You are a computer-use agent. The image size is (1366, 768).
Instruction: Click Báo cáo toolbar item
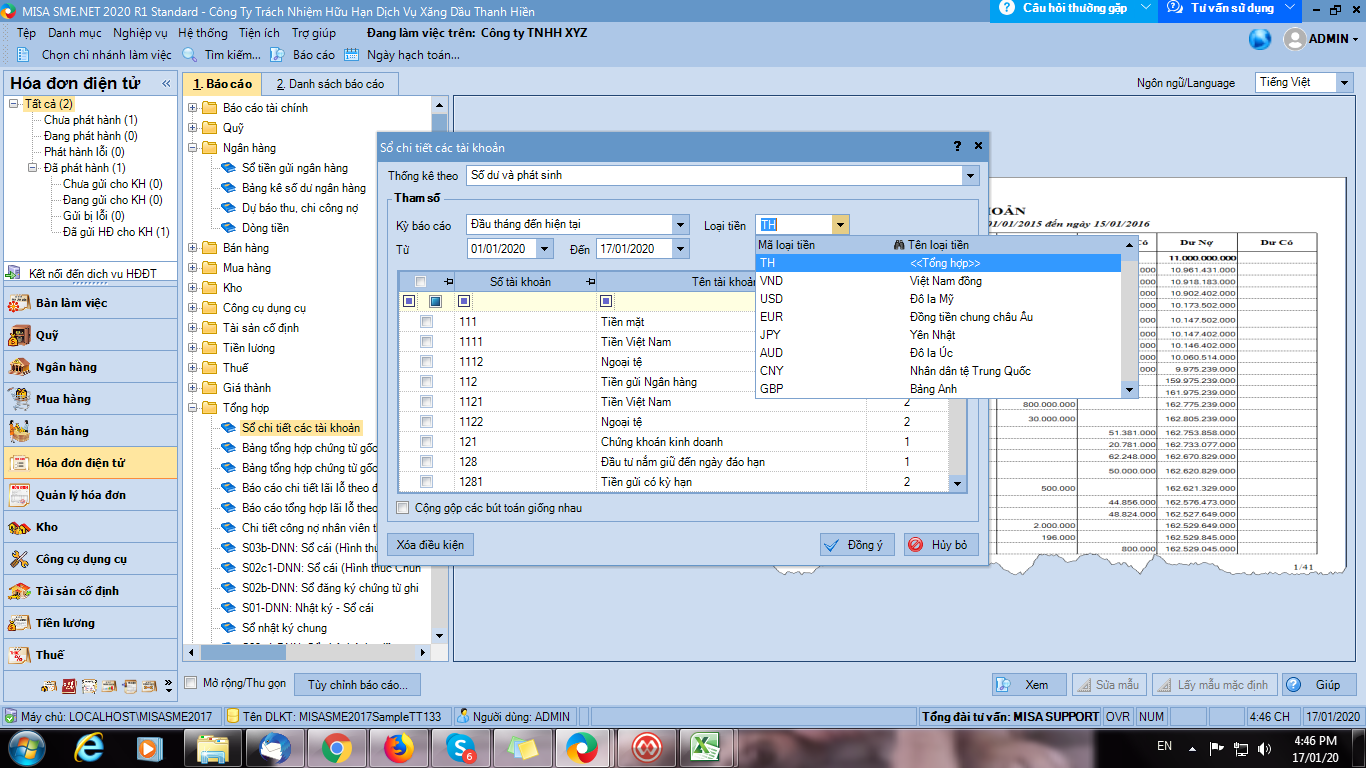click(304, 55)
